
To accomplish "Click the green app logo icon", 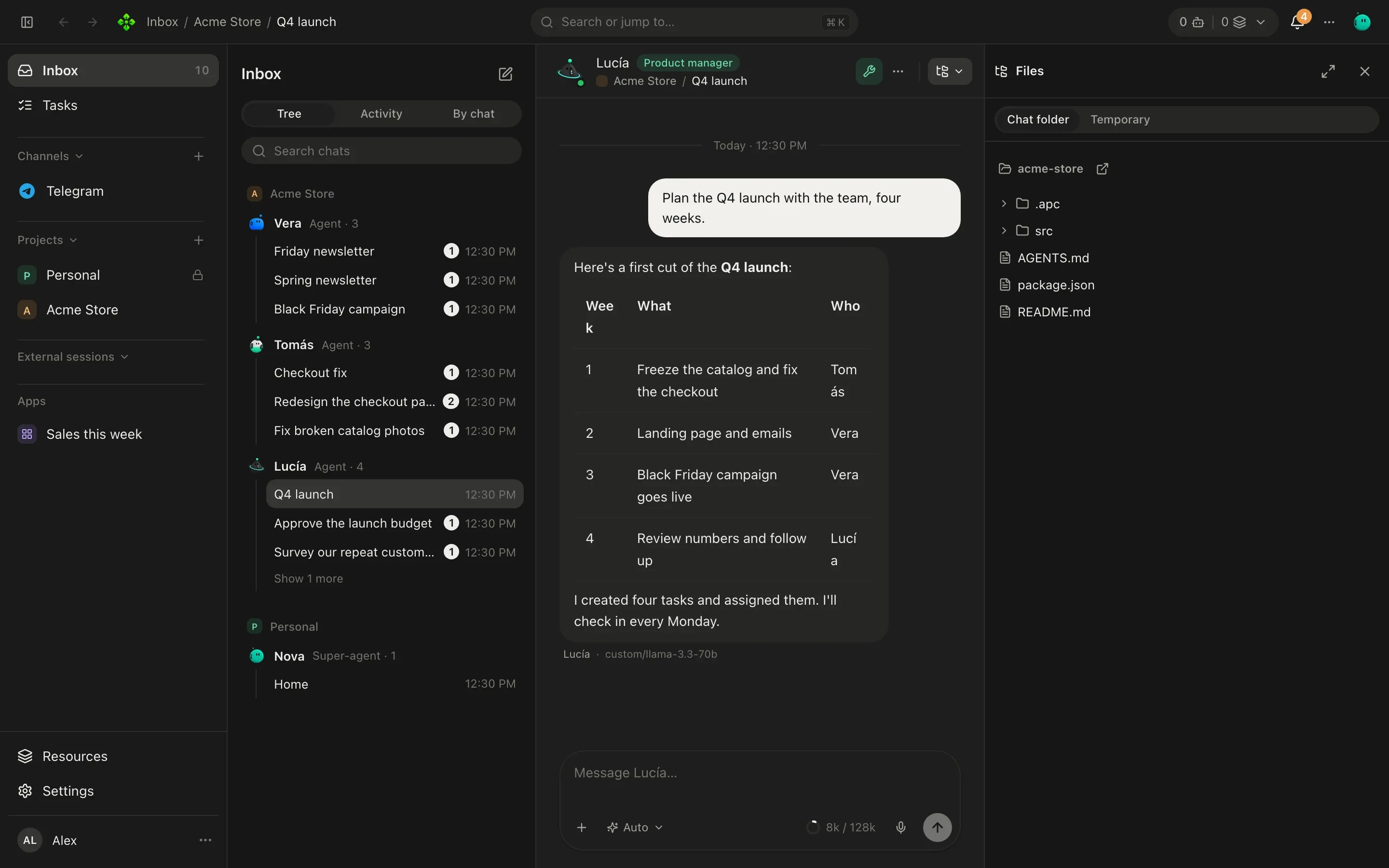I will point(126,22).
